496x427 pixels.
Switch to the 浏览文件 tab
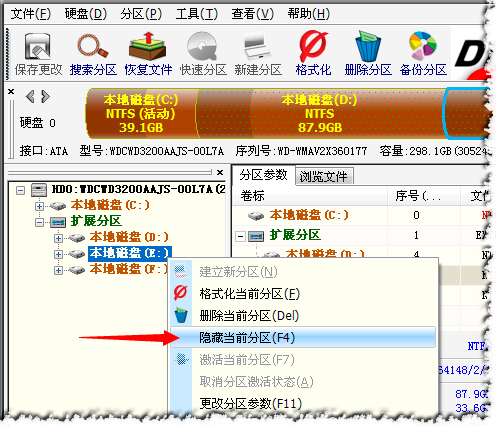coord(324,176)
